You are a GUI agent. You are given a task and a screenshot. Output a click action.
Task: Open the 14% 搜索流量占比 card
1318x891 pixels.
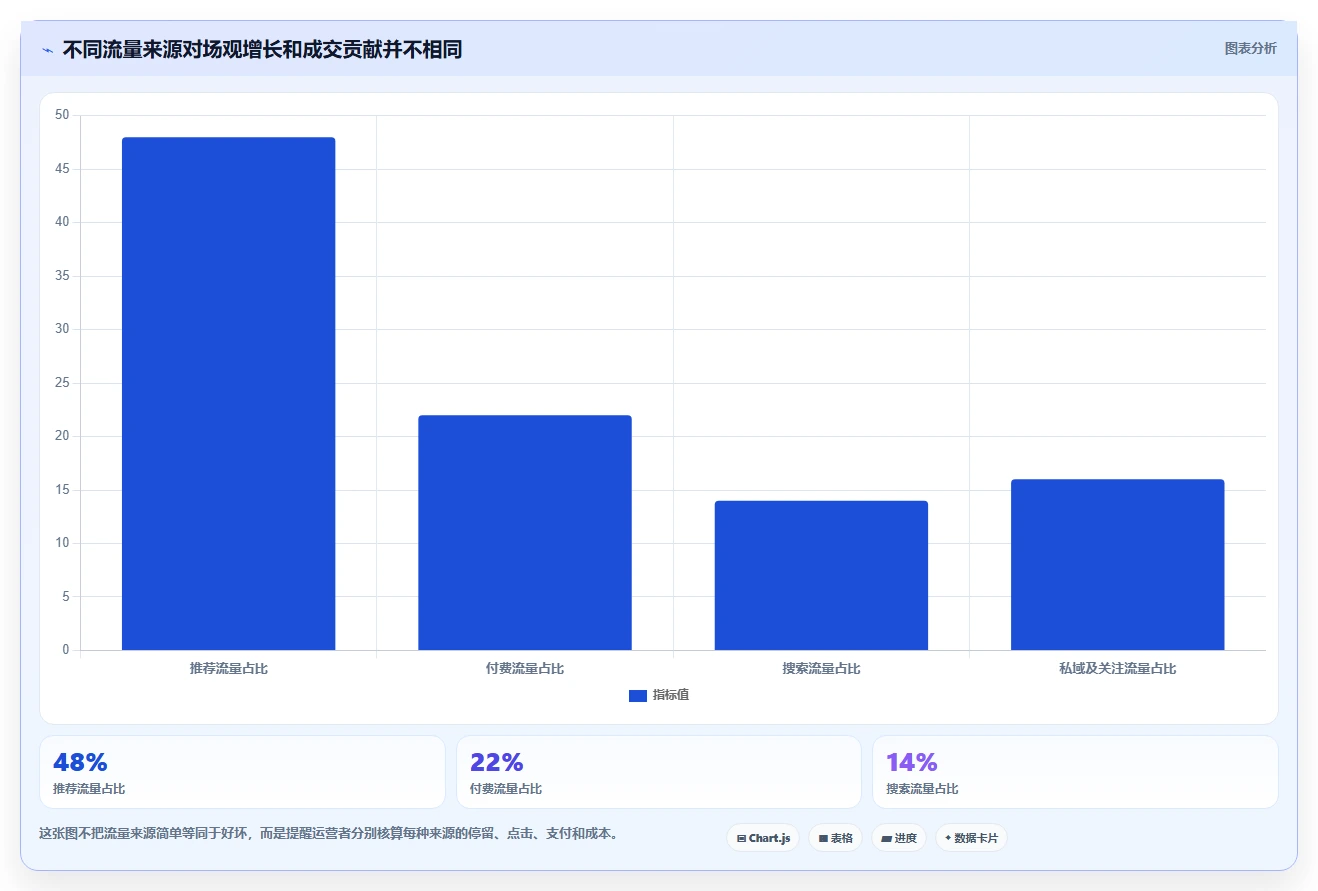tap(1075, 772)
